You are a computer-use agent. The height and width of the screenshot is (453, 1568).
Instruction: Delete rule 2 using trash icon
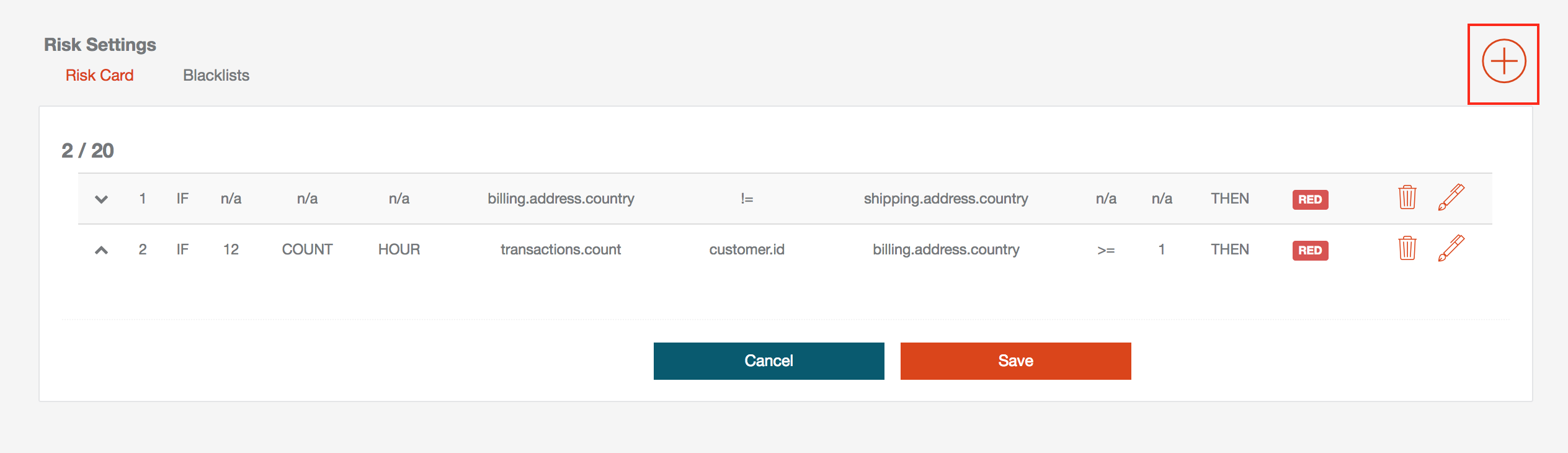(x=1407, y=248)
